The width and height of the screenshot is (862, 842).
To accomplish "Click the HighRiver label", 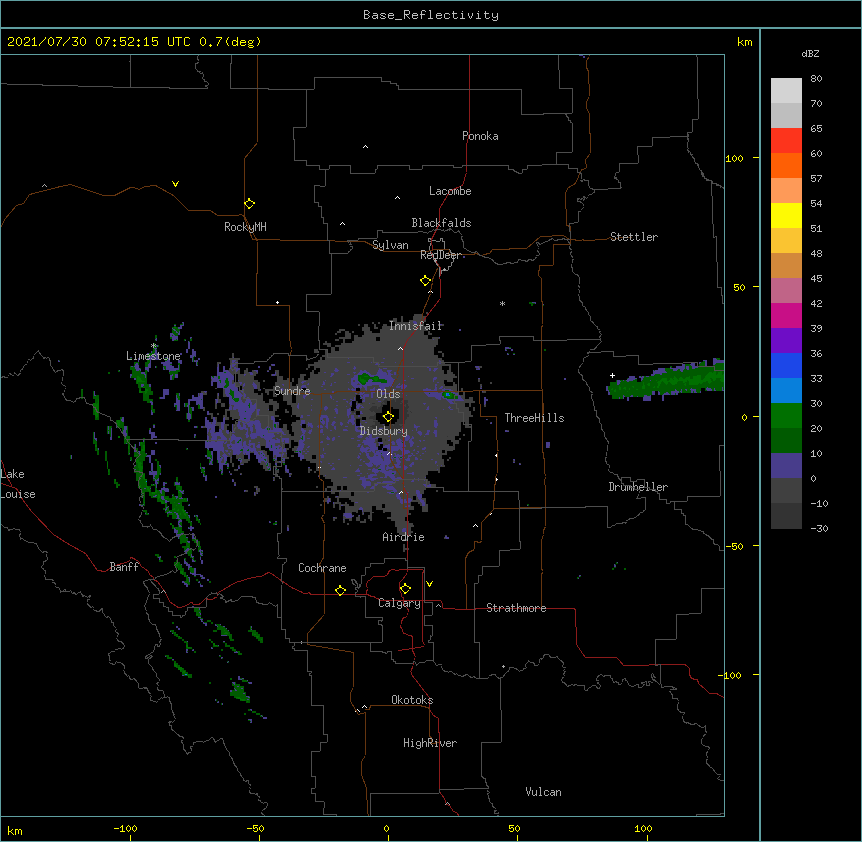I will tap(430, 743).
